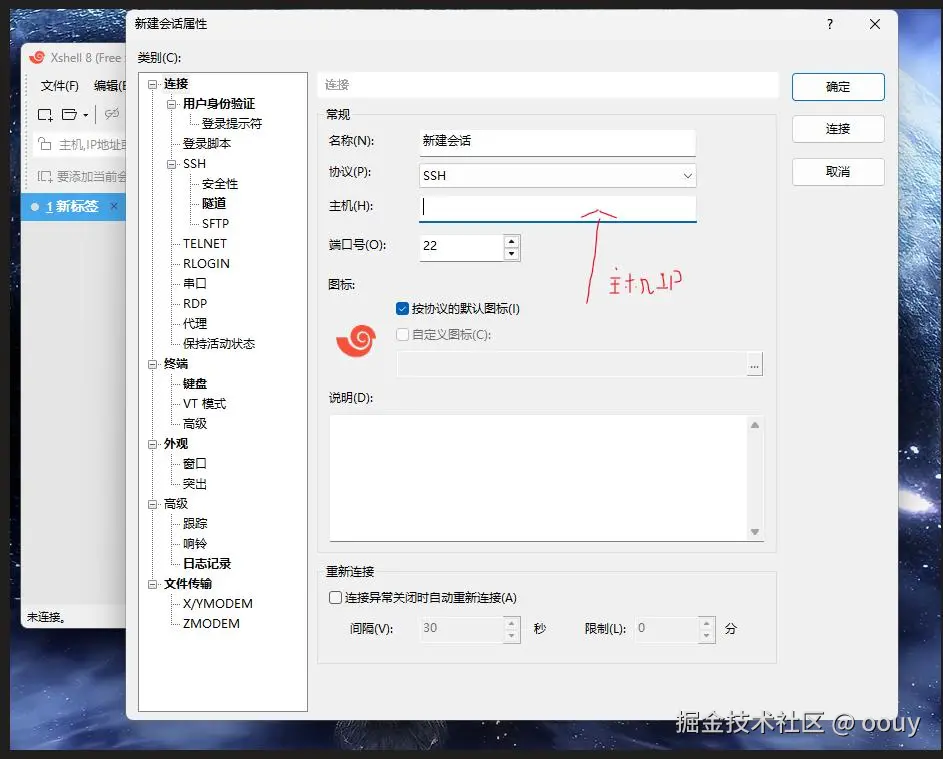943x759 pixels.
Task: Click the help question mark in dialog title
Action: point(830,24)
